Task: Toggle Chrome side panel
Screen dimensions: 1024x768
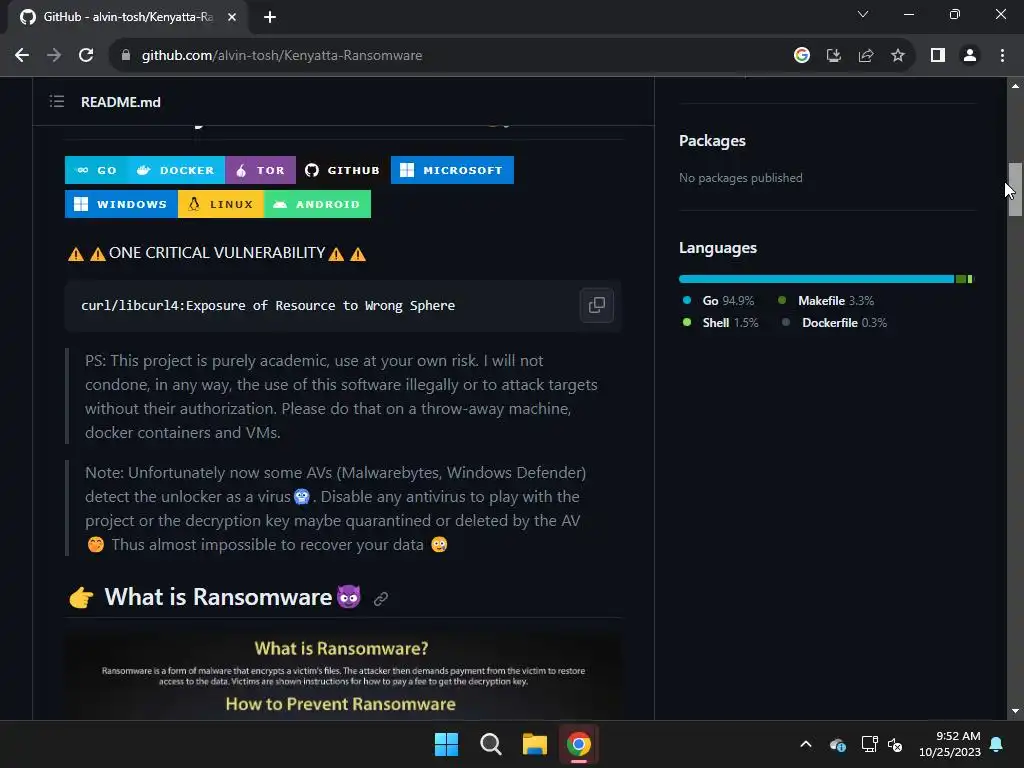Action: point(937,55)
